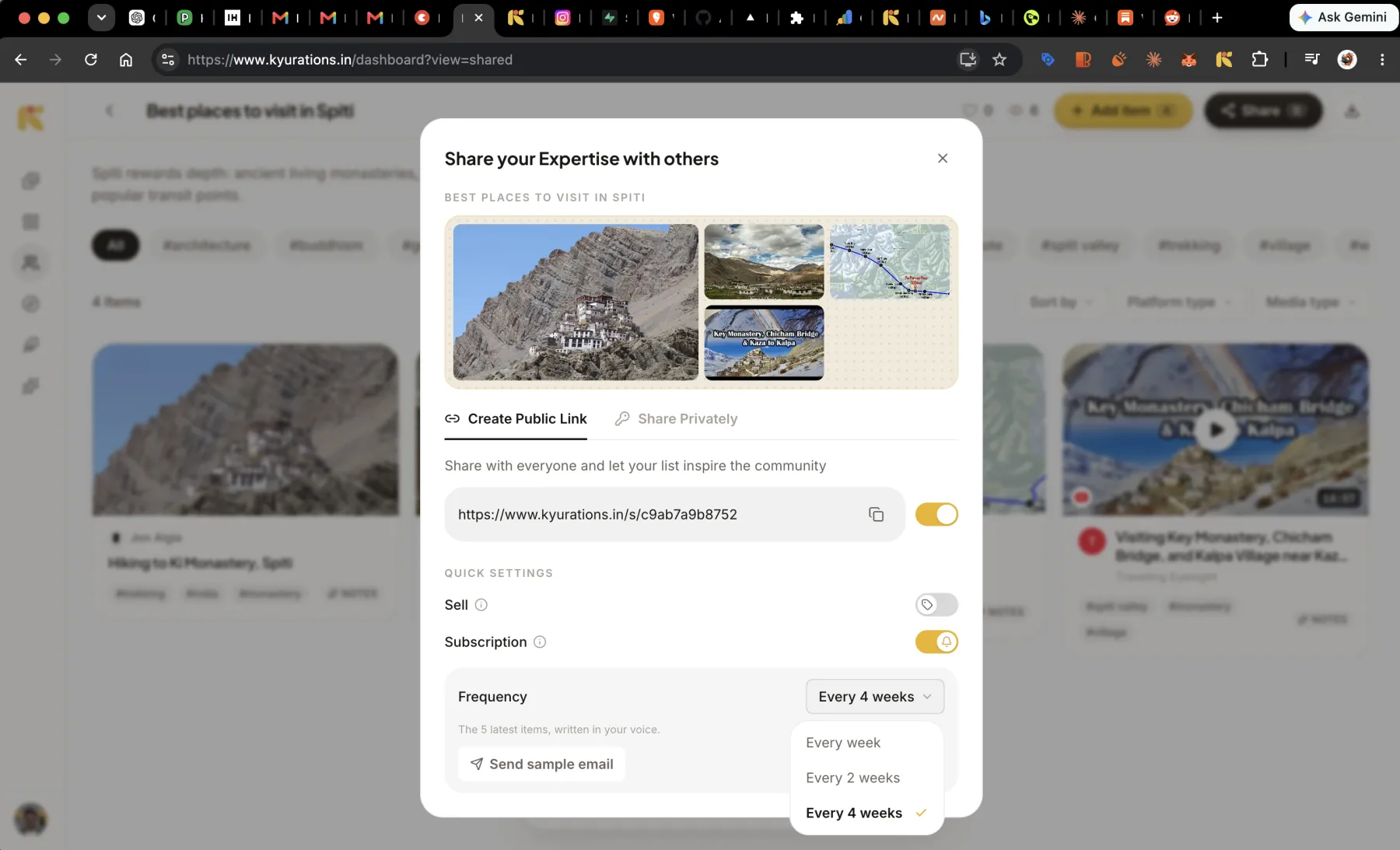The image size is (1400, 850).
Task: Switch to the GitHub tab
Action: tap(704, 18)
